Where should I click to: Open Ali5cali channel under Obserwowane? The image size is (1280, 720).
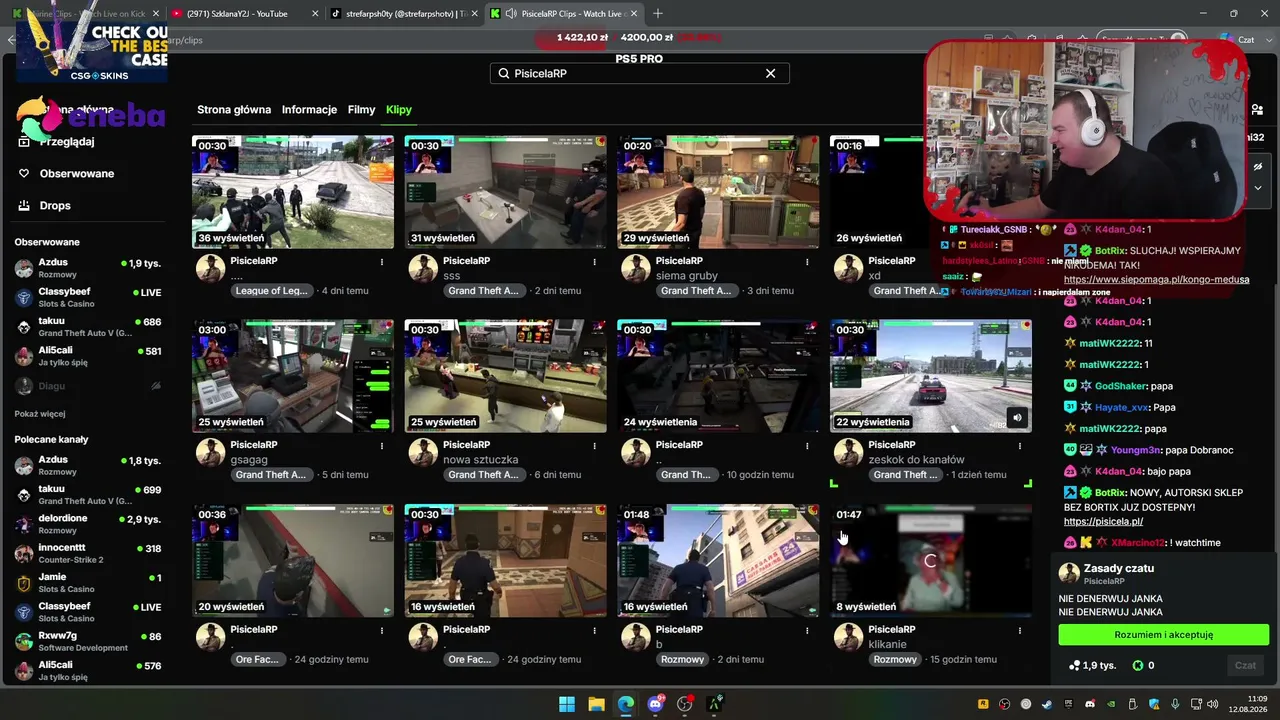[x=88, y=356]
